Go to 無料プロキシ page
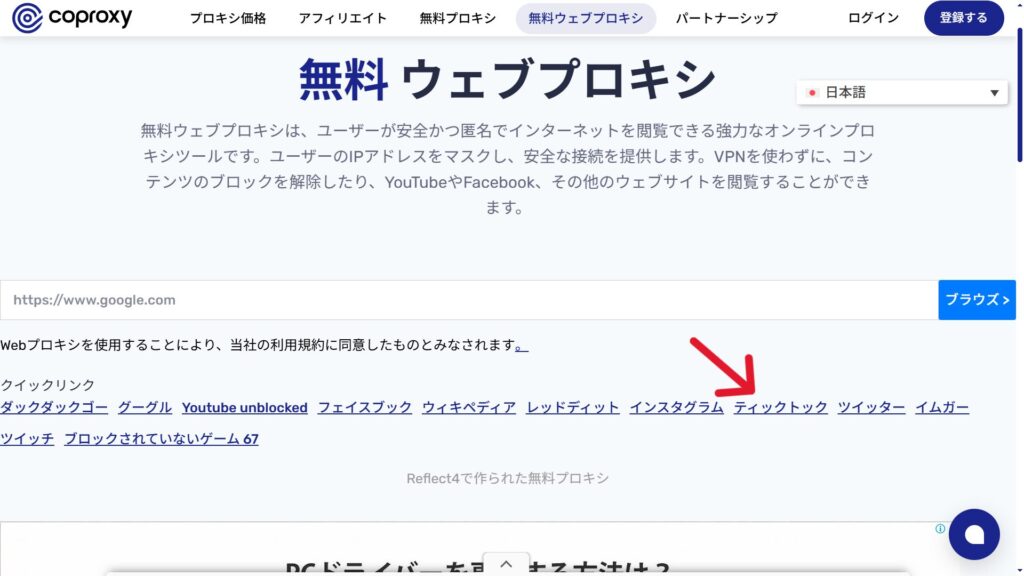 (x=457, y=18)
